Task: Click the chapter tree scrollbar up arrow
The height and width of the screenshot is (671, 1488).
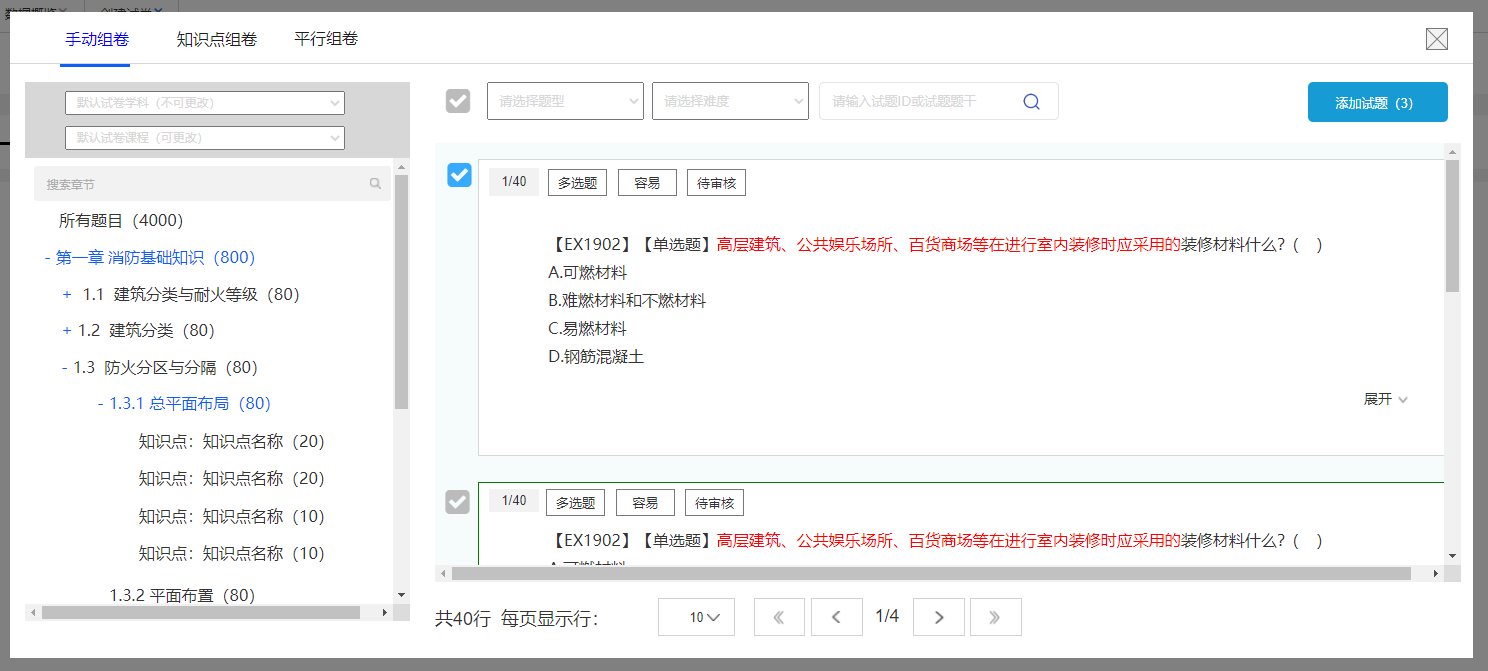Action: (402, 167)
